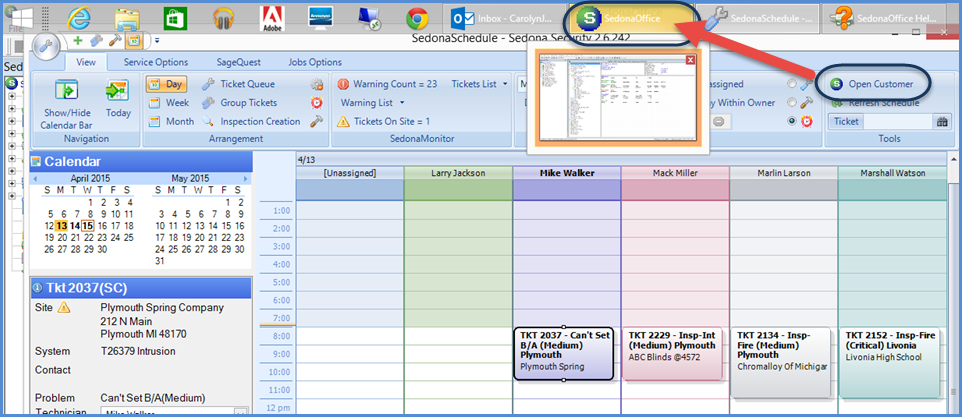Open the Technician Mike Walker dropdown
962x417 pixels.
point(241,413)
